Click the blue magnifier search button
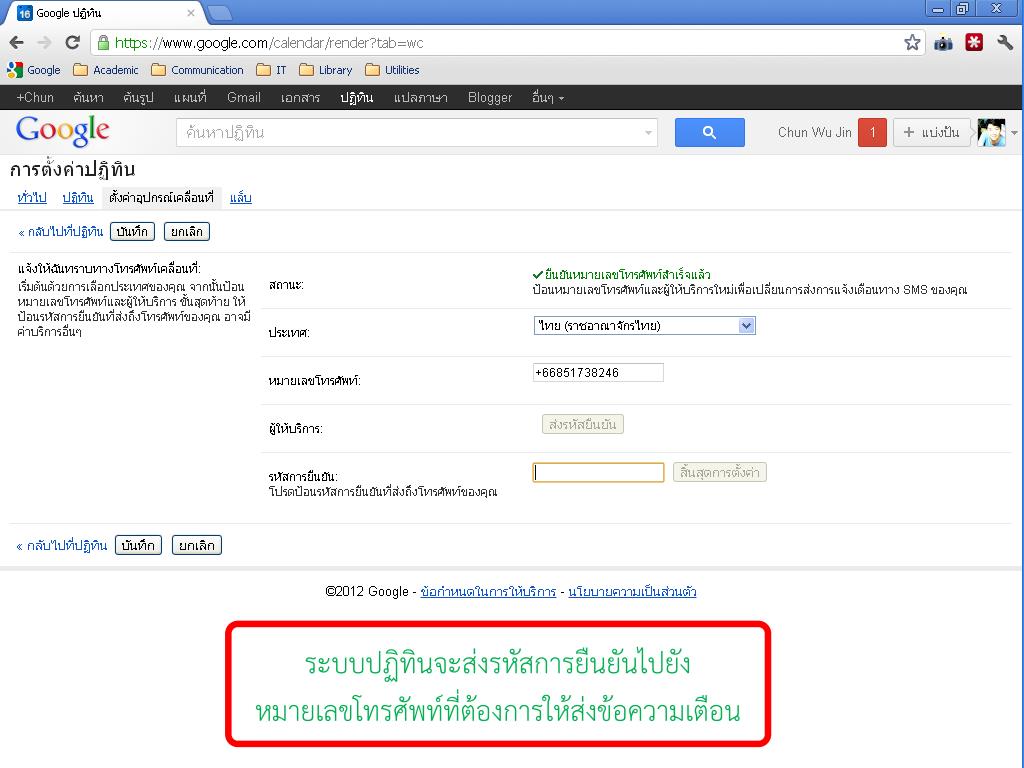Image resolution: width=1024 pixels, height=768 pixels. pos(709,133)
